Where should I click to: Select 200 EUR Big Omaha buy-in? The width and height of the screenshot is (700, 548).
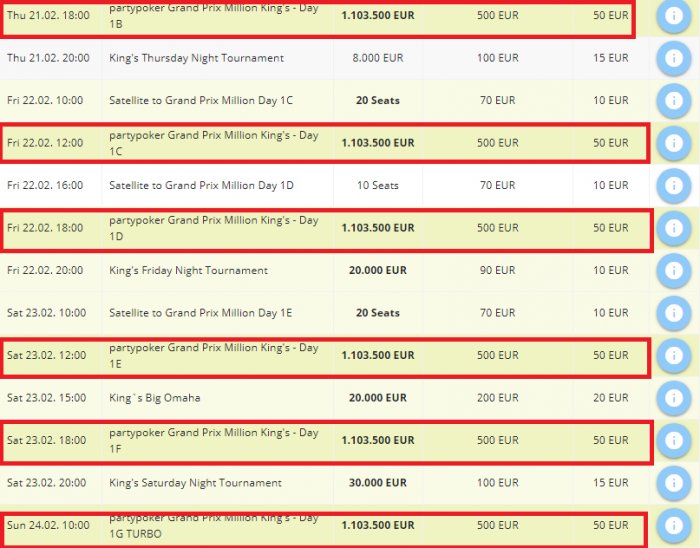point(497,398)
